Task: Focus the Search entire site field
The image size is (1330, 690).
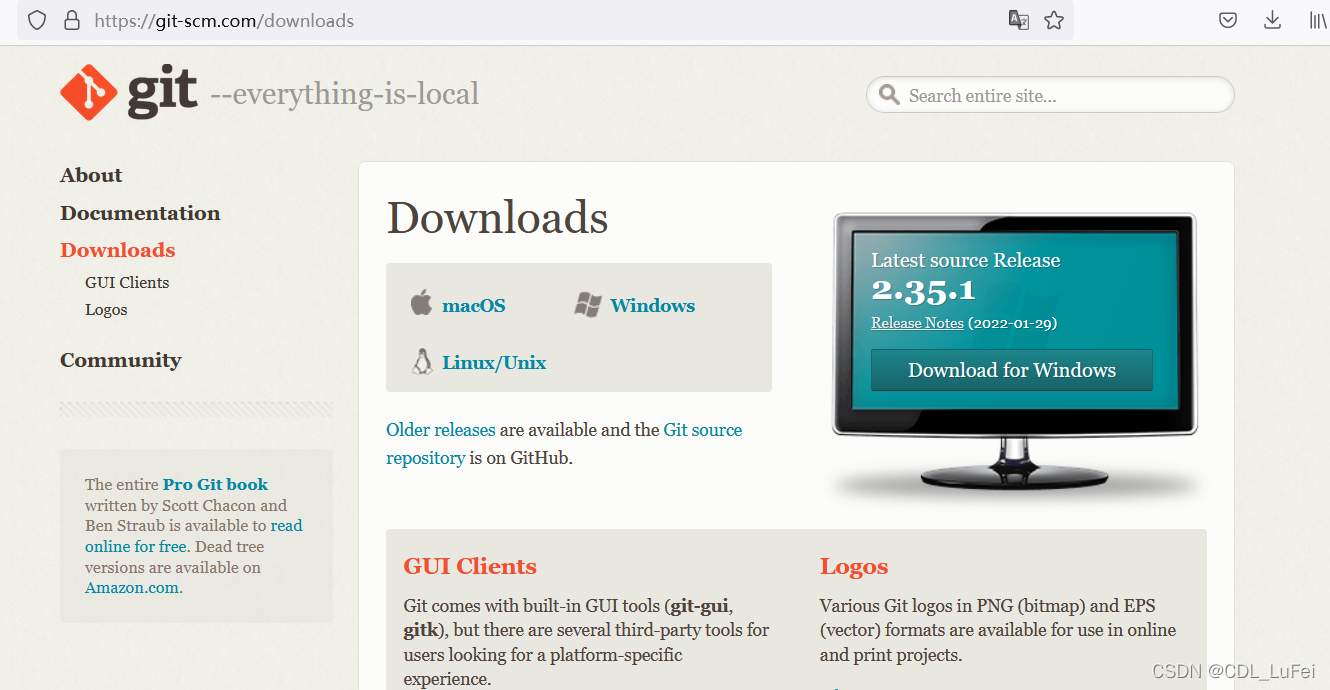Action: (x=1050, y=95)
